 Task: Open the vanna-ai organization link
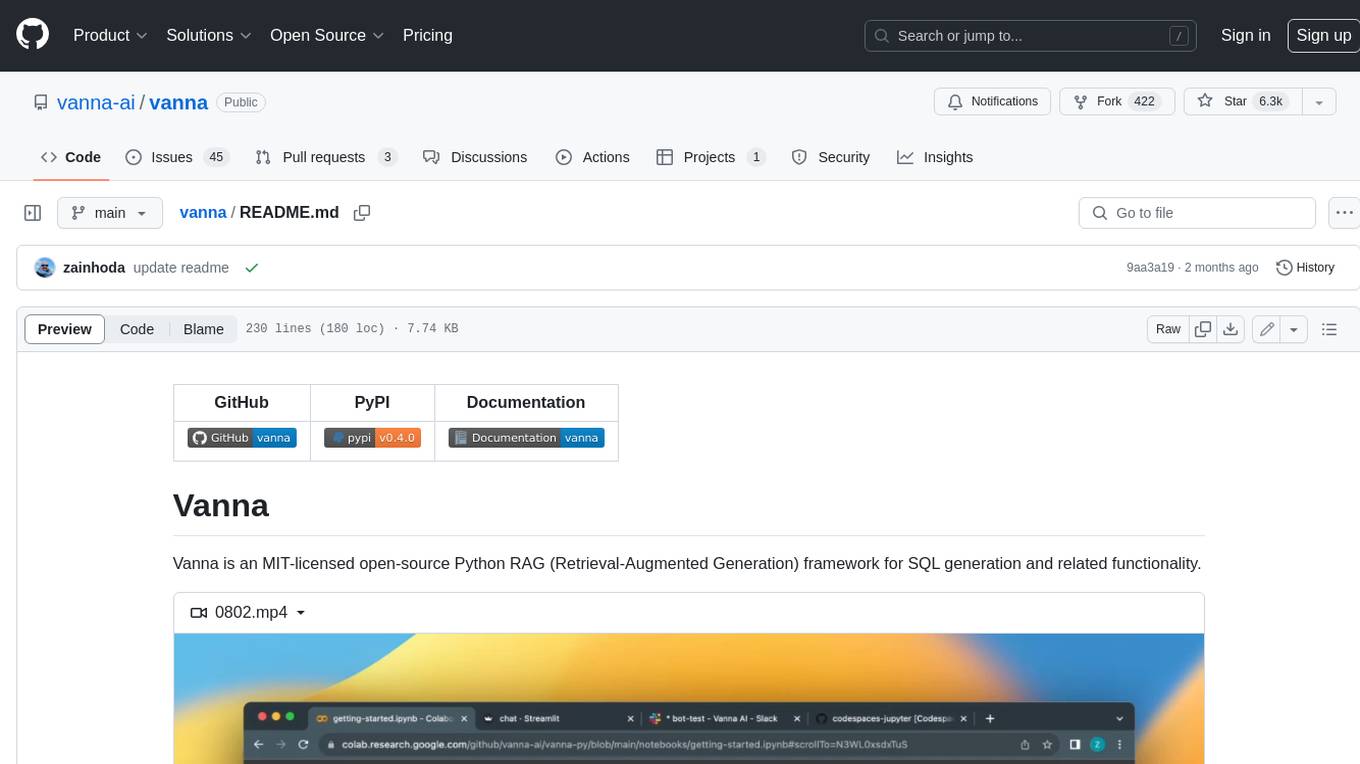click(96, 102)
